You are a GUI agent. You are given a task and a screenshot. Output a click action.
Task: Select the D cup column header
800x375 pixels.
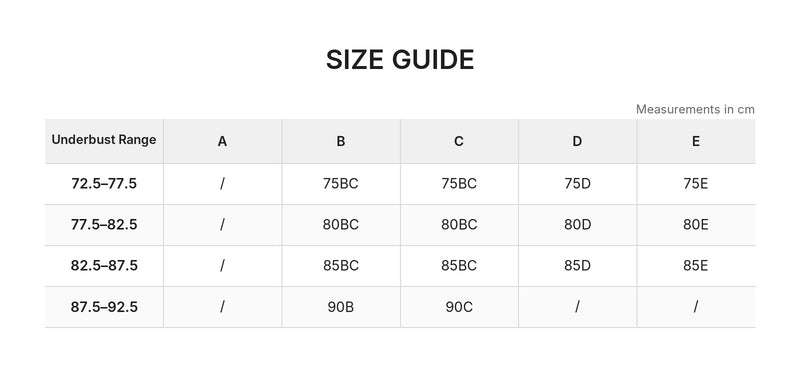tap(577, 142)
